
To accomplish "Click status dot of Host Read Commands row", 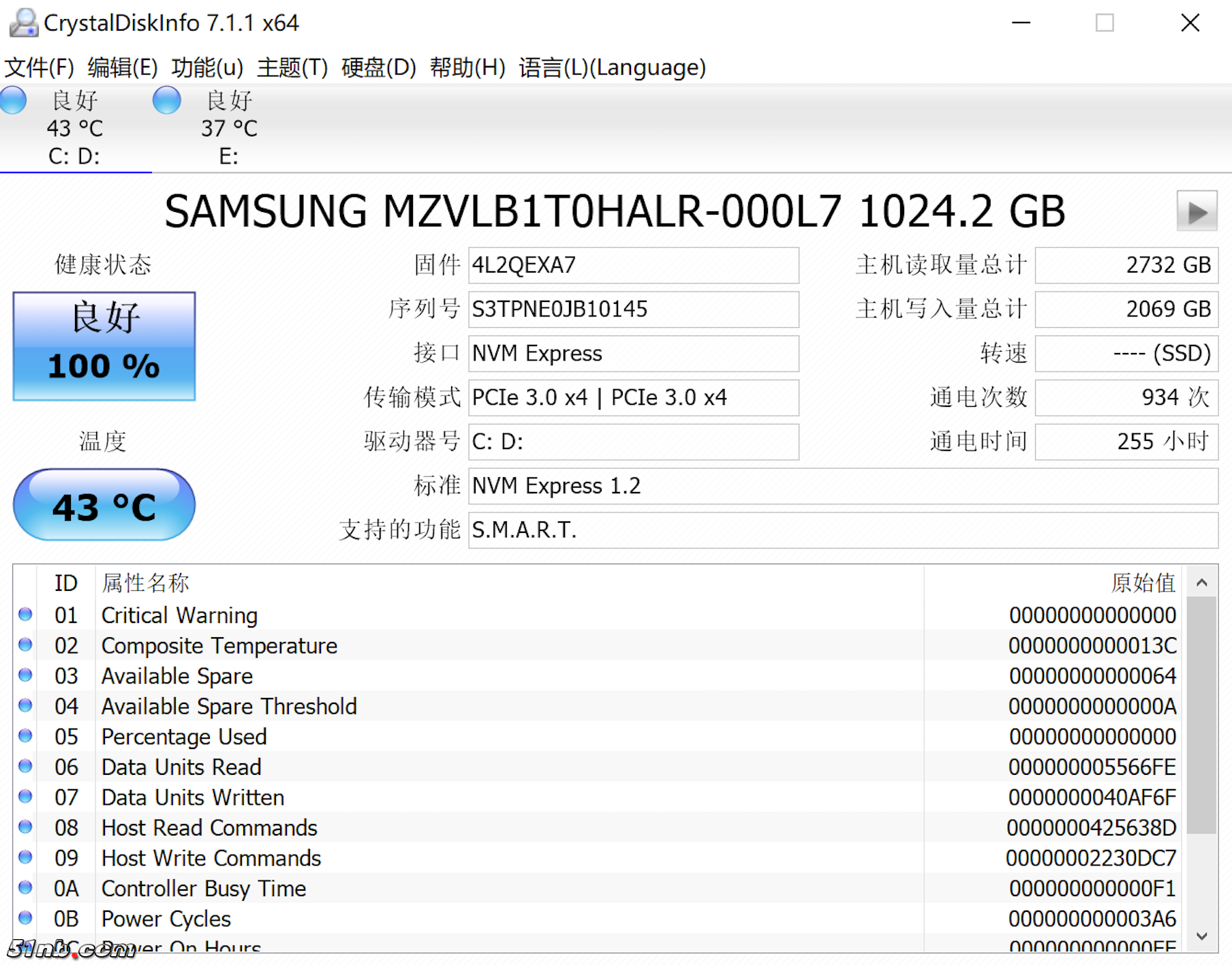I will click(25, 827).
